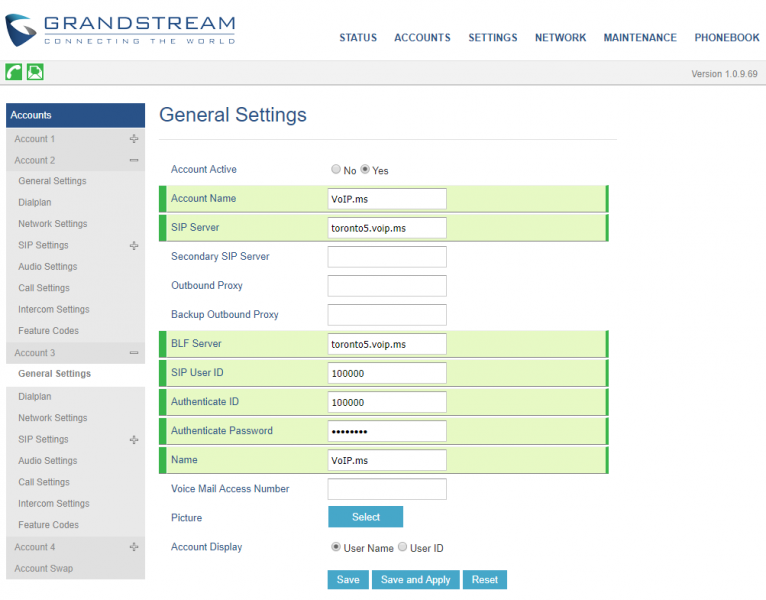Screen dimensions: 766x600
Task: Expand Account 4 with its plus icon
Action: point(134,547)
